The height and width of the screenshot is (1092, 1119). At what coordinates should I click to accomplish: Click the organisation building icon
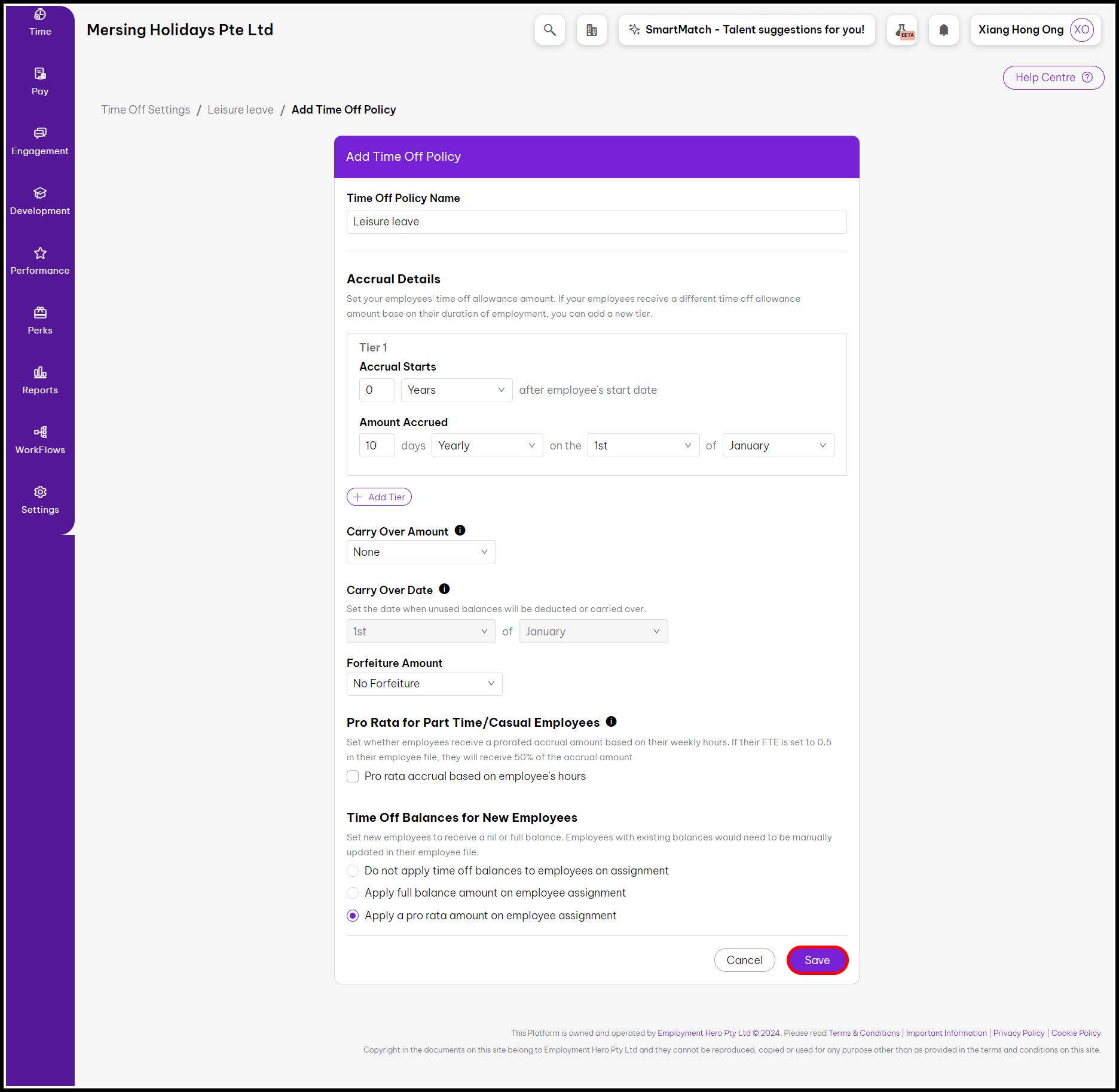(x=591, y=30)
